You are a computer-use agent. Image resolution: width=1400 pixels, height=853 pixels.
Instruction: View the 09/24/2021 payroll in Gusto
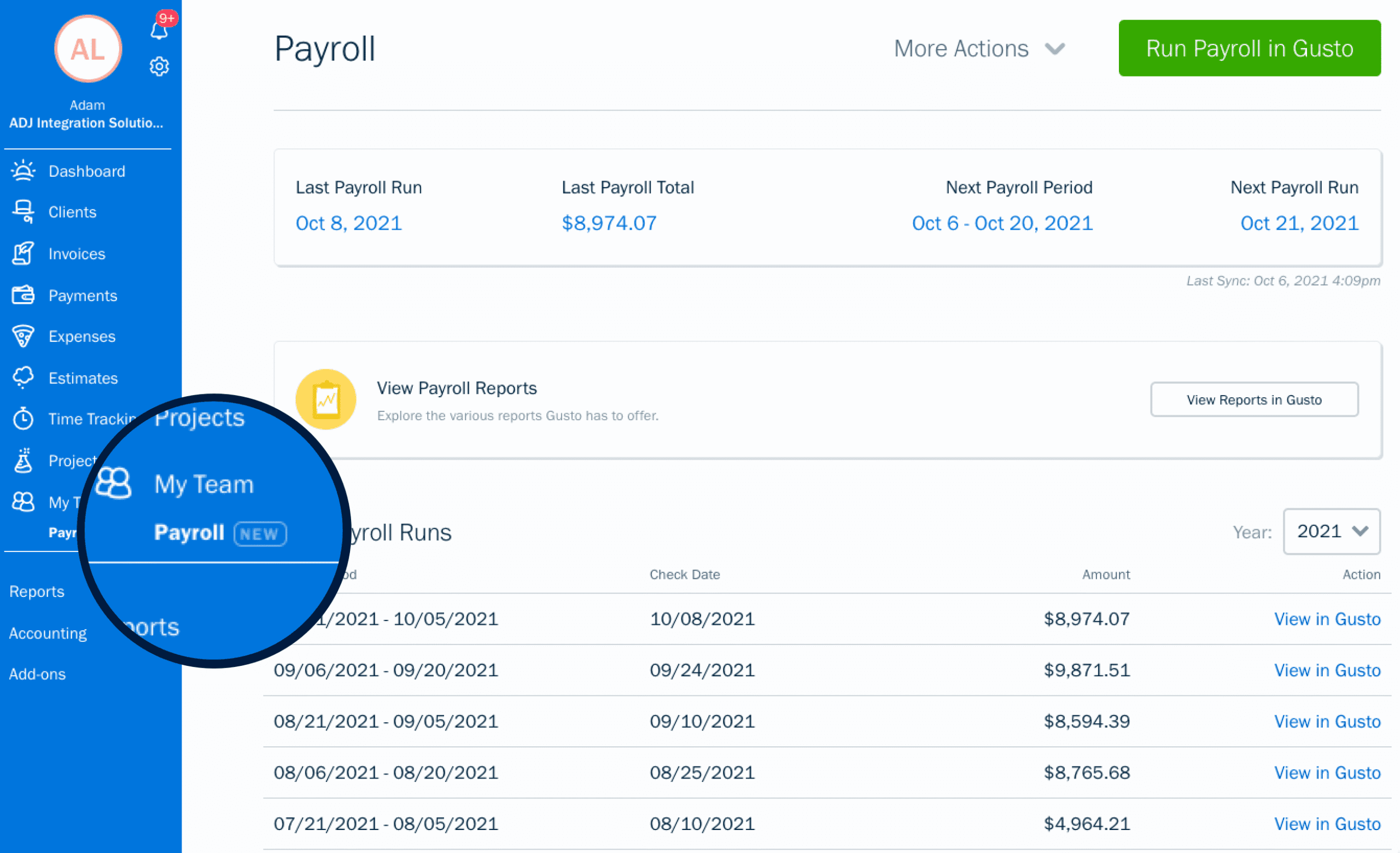[1327, 671]
